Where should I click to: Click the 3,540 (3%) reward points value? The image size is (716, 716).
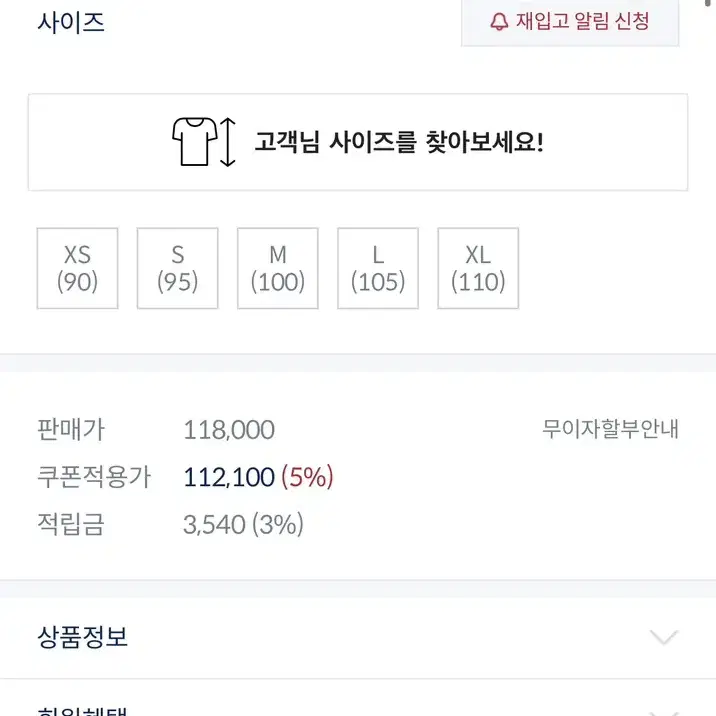click(x=243, y=524)
